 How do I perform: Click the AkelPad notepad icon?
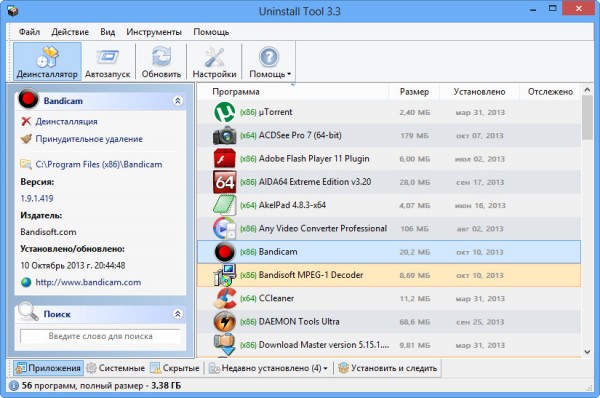tap(225, 205)
